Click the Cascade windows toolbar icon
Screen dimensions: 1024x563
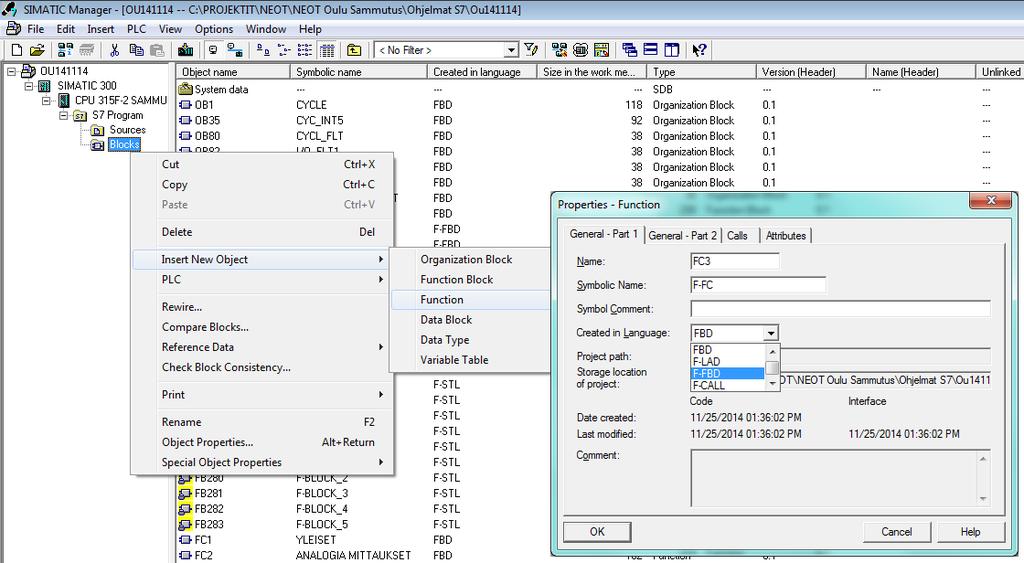point(630,50)
